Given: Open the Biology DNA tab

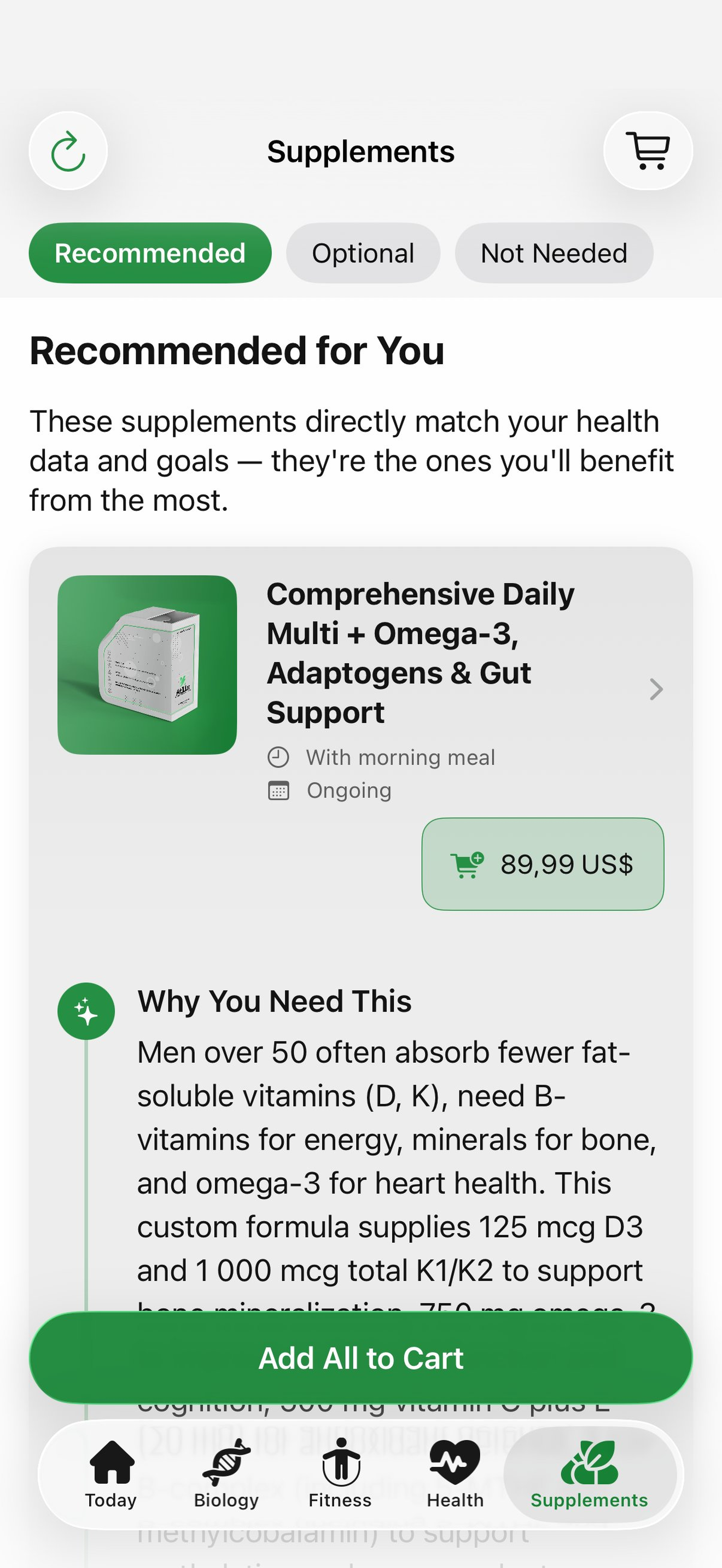Looking at the screenshot, I should [226, 1473].
